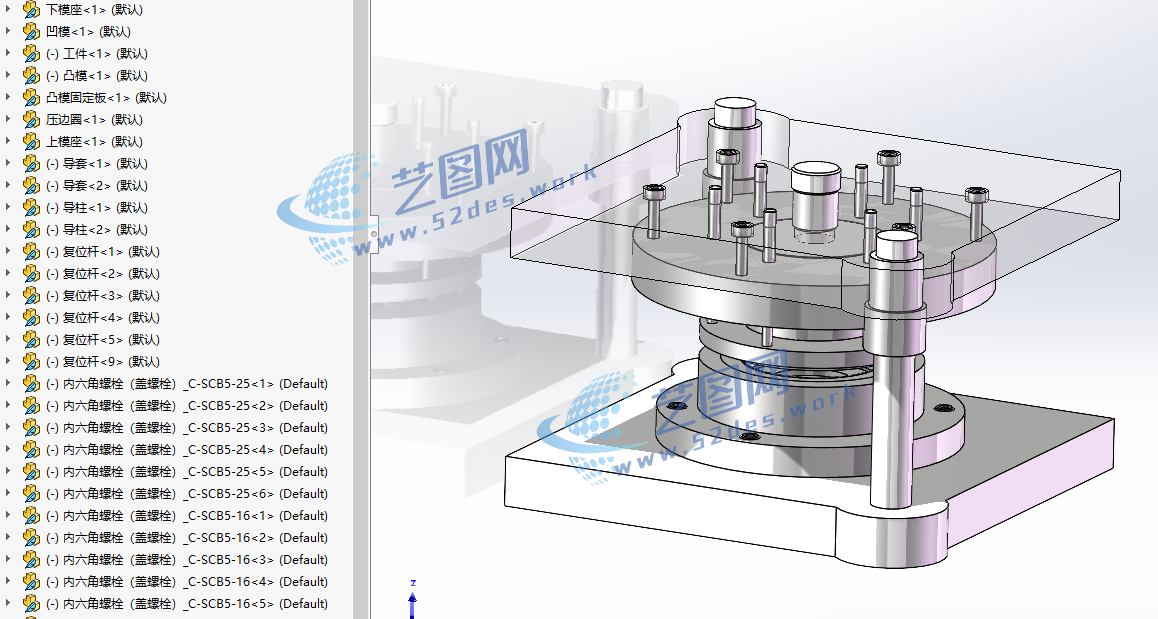1158x619 pixels.
Task: Expand the 凹模<1> tree node arrow
Action: click(x=8, y=32)
